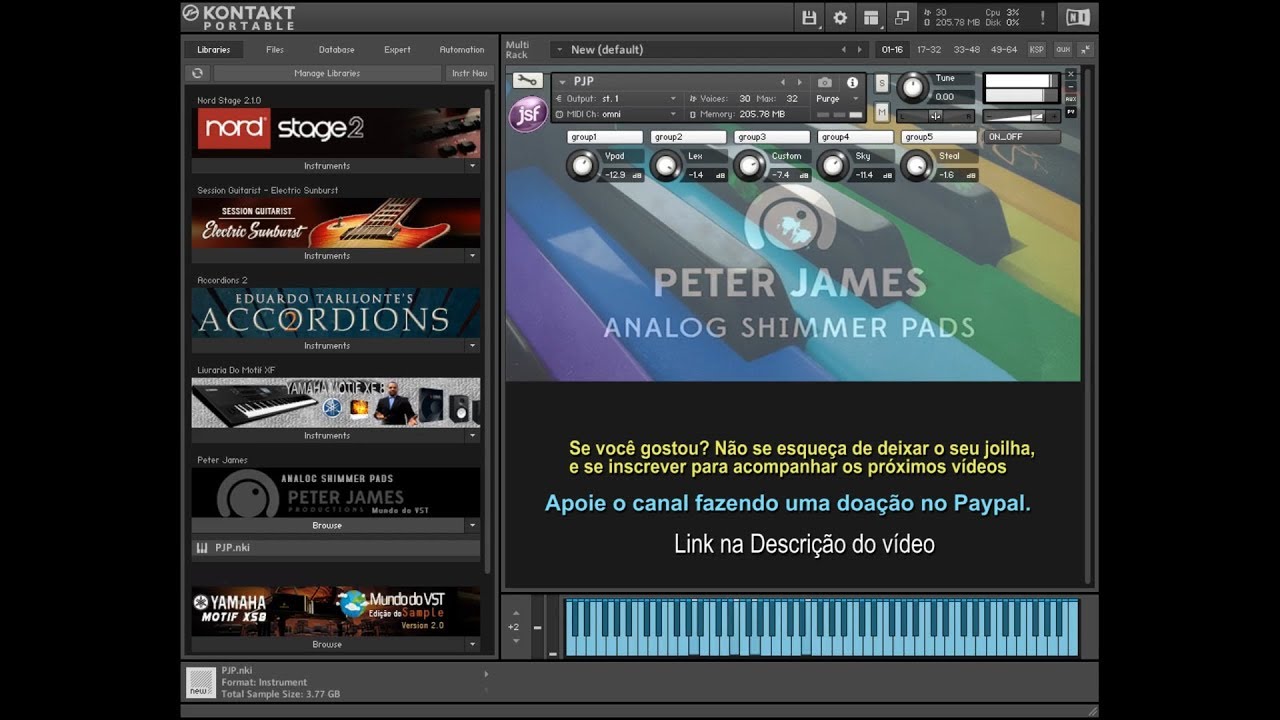Switch to the Files tab
The height and width of the screenshot is (720, 1280).
275,49
